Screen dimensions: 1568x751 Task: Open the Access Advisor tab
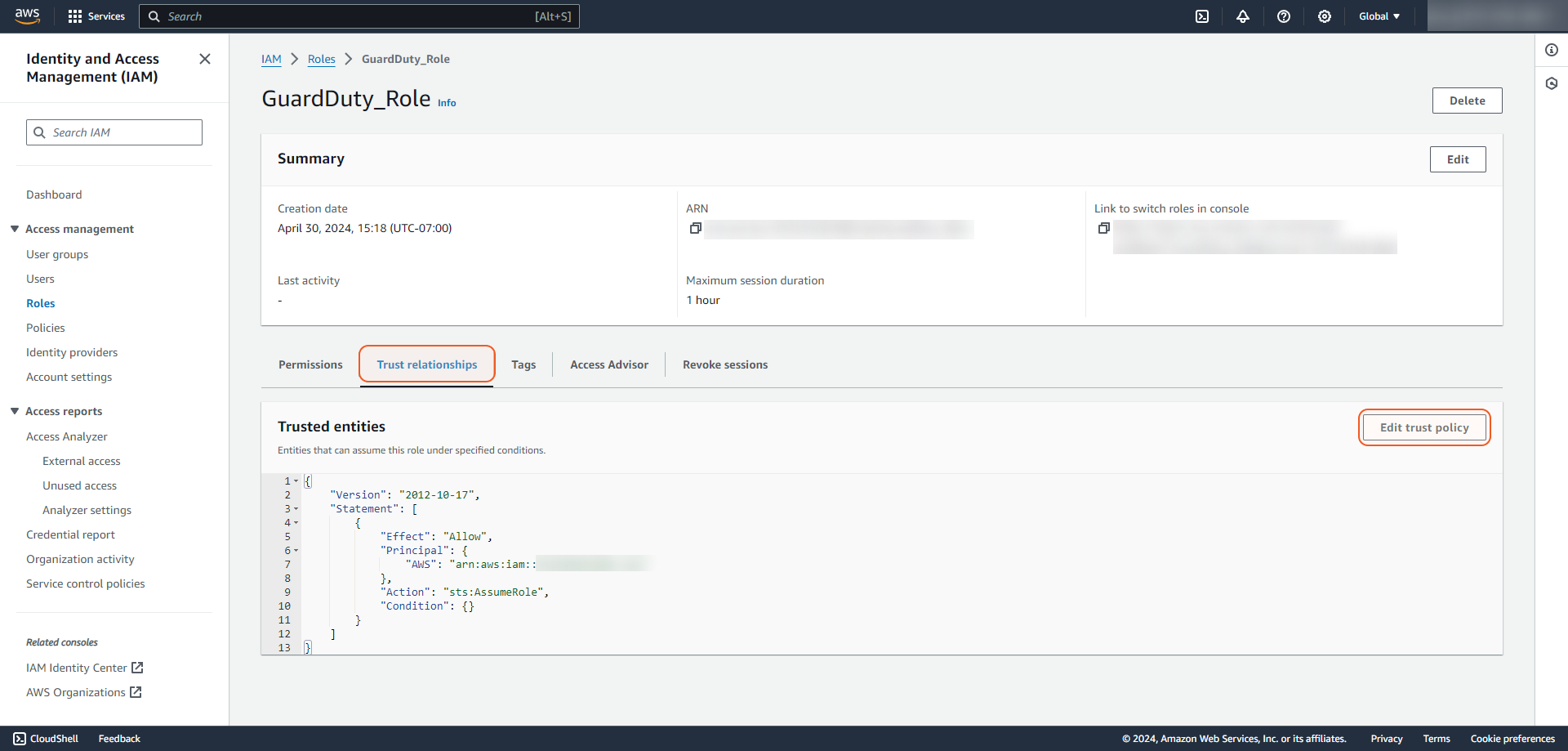[609, 364]
